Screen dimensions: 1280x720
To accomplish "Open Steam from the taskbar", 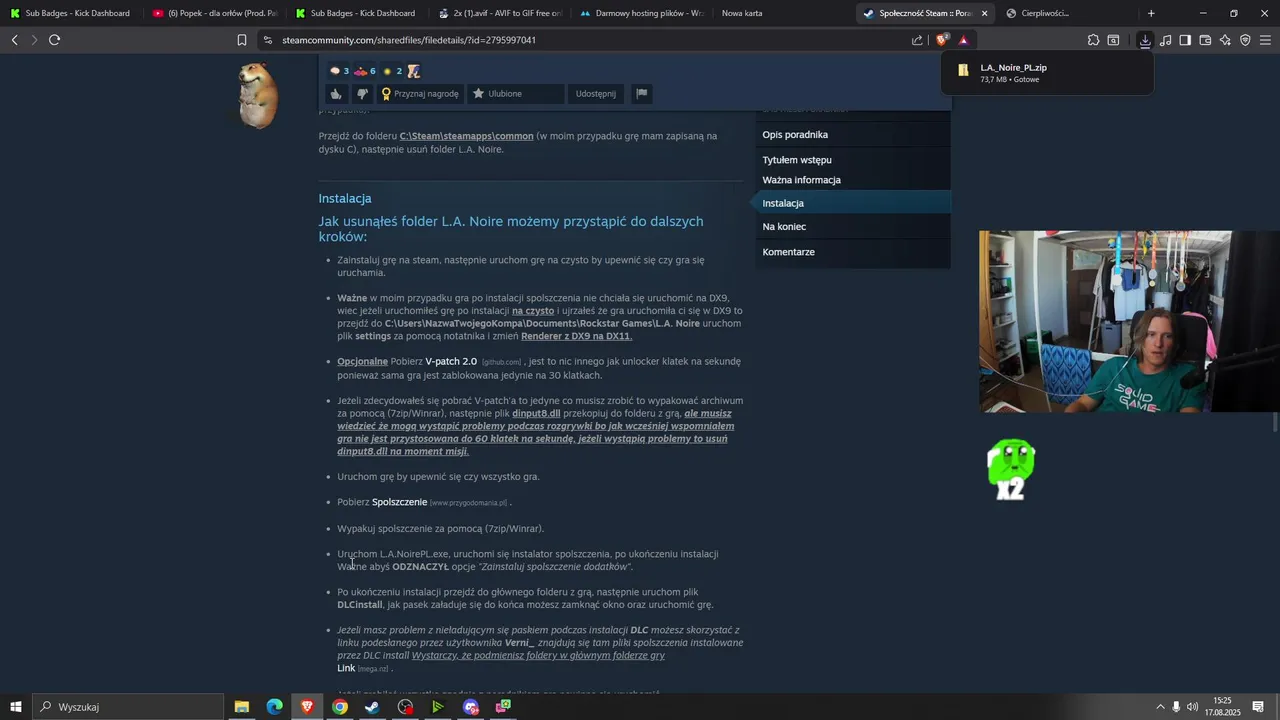I will click(372, 707).
